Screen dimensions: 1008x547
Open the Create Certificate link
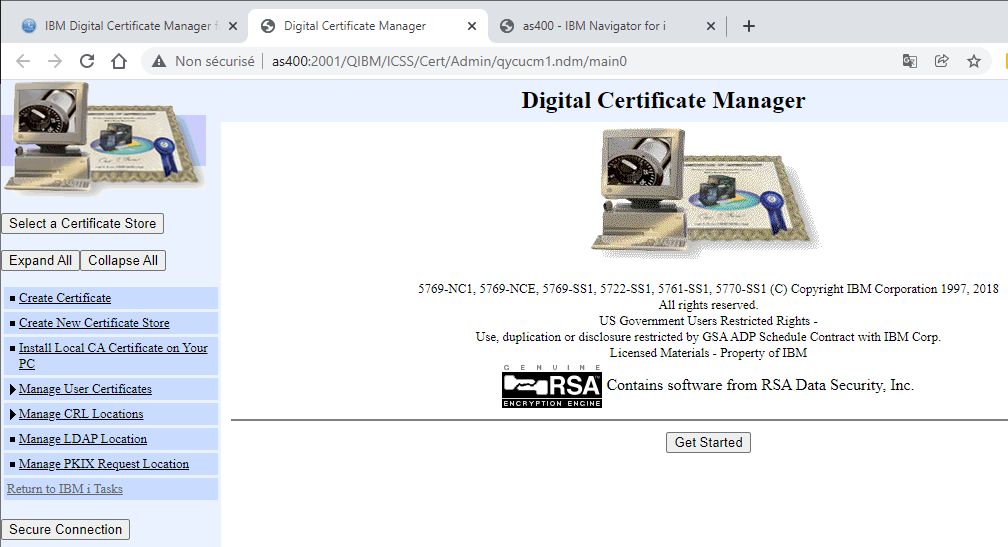pos(65,298)
